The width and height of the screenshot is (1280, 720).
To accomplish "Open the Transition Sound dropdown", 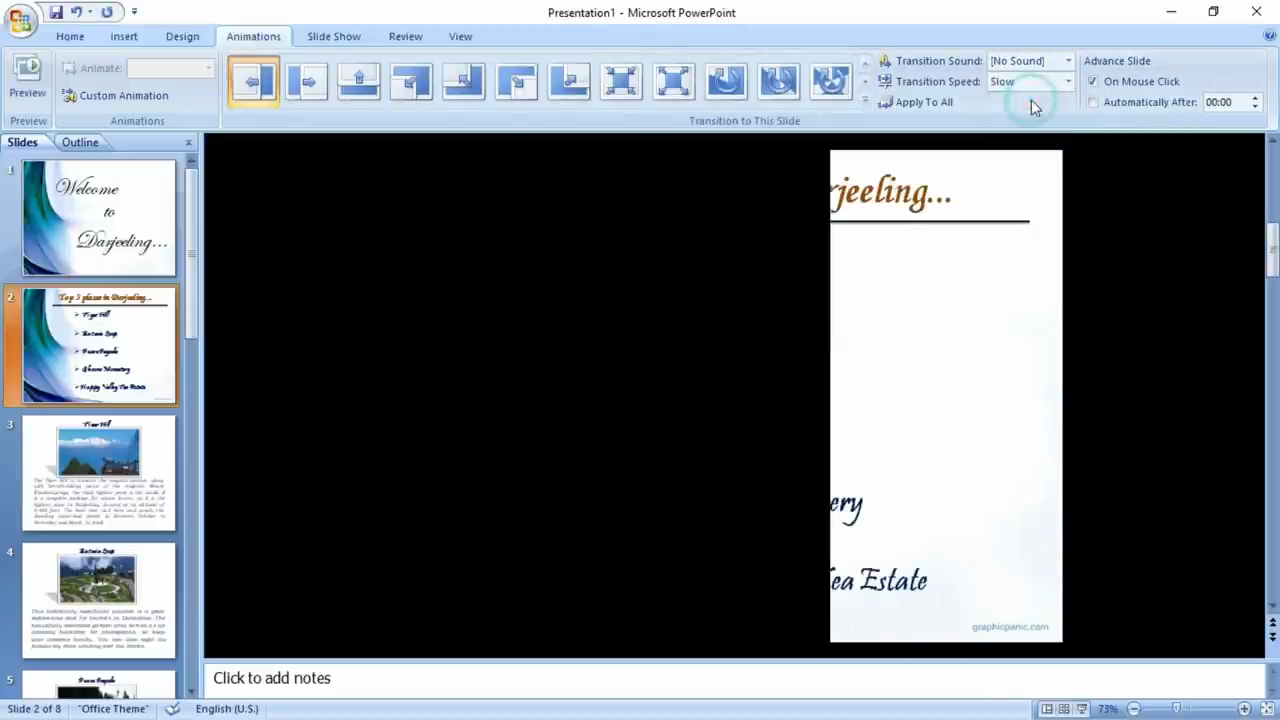I will [1068, 61].
